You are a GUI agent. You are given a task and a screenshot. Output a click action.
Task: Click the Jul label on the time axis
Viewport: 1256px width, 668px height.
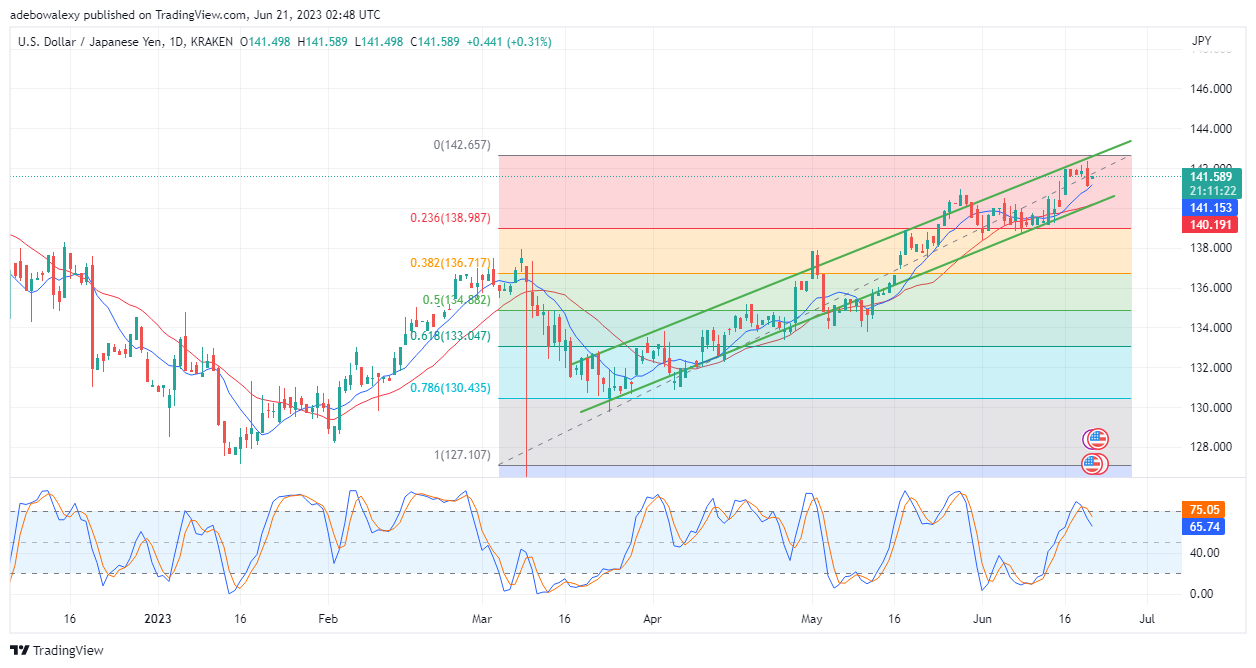[1147, 619]
